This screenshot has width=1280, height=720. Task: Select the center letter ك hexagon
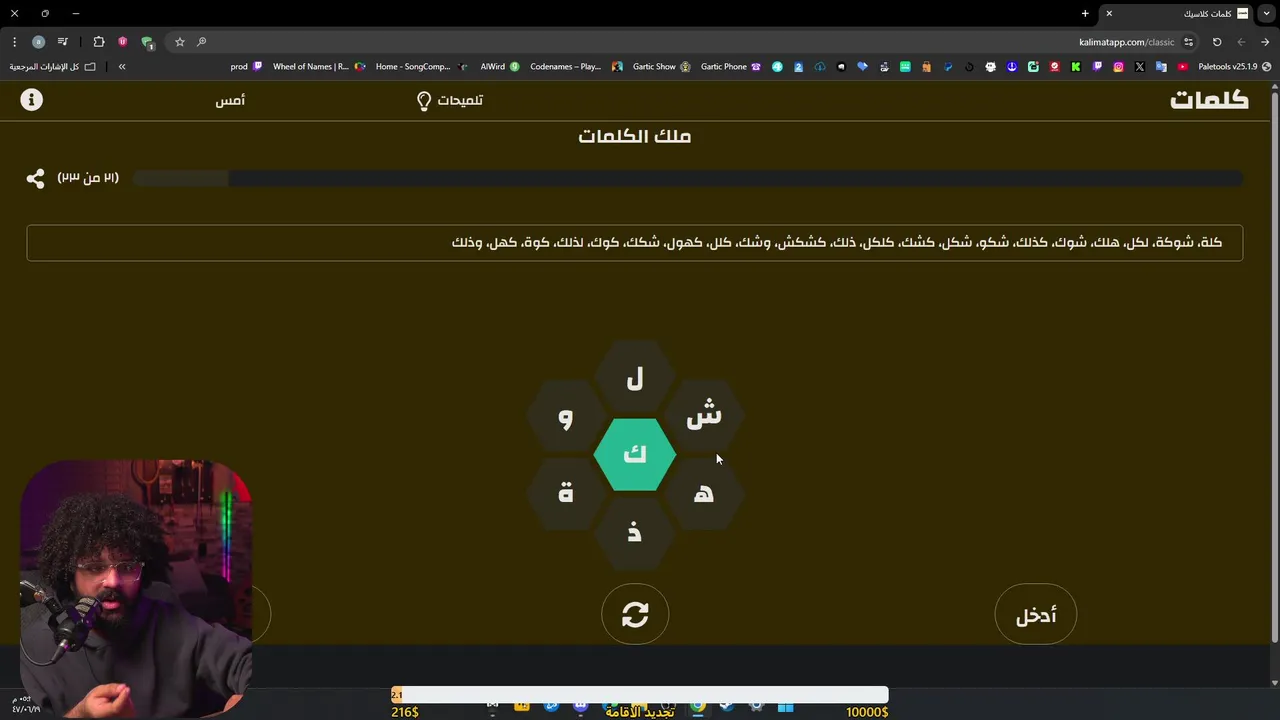(x=635, y=455)
